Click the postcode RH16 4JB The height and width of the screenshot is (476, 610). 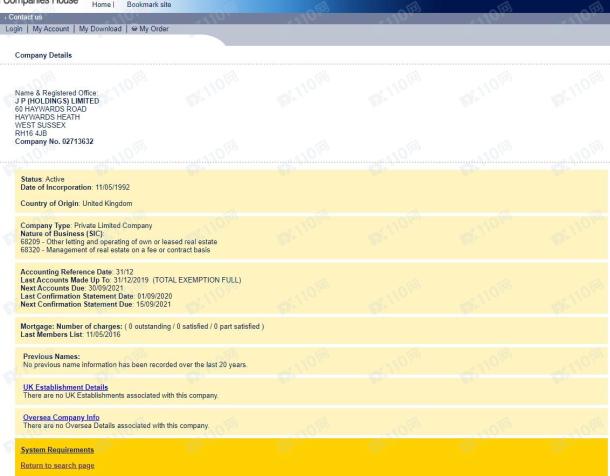(31, 133)
